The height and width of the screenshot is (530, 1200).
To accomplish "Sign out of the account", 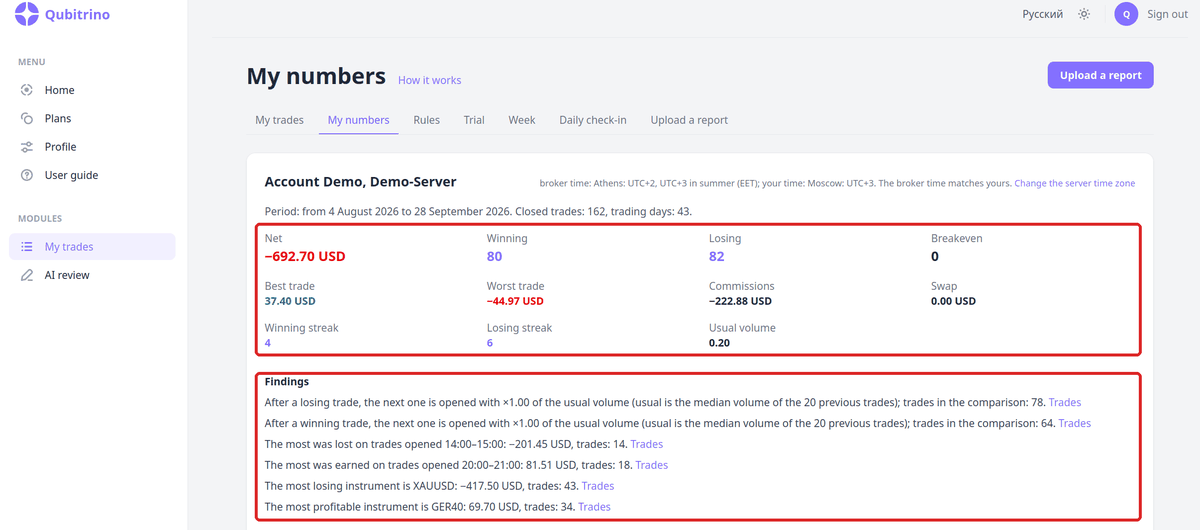I will (x=1167, y=14).
